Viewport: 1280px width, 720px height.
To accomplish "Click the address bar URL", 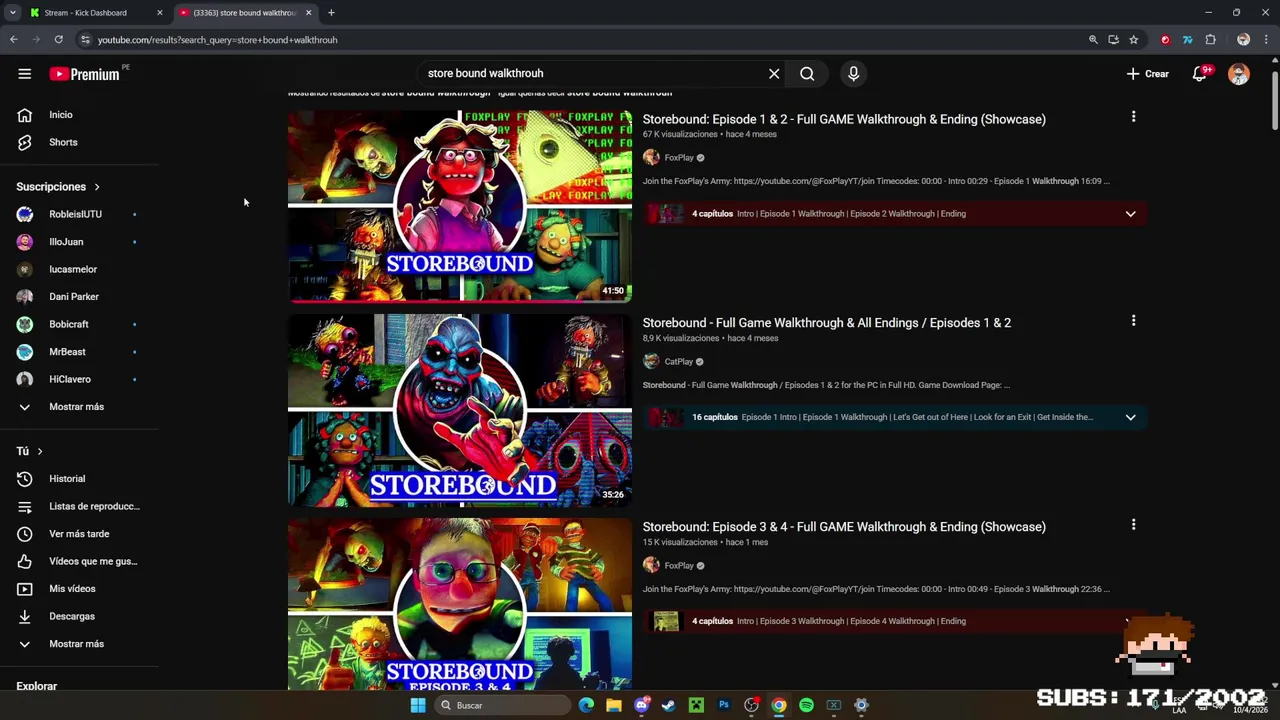I will pyautogui.click(x=217, y=40).
